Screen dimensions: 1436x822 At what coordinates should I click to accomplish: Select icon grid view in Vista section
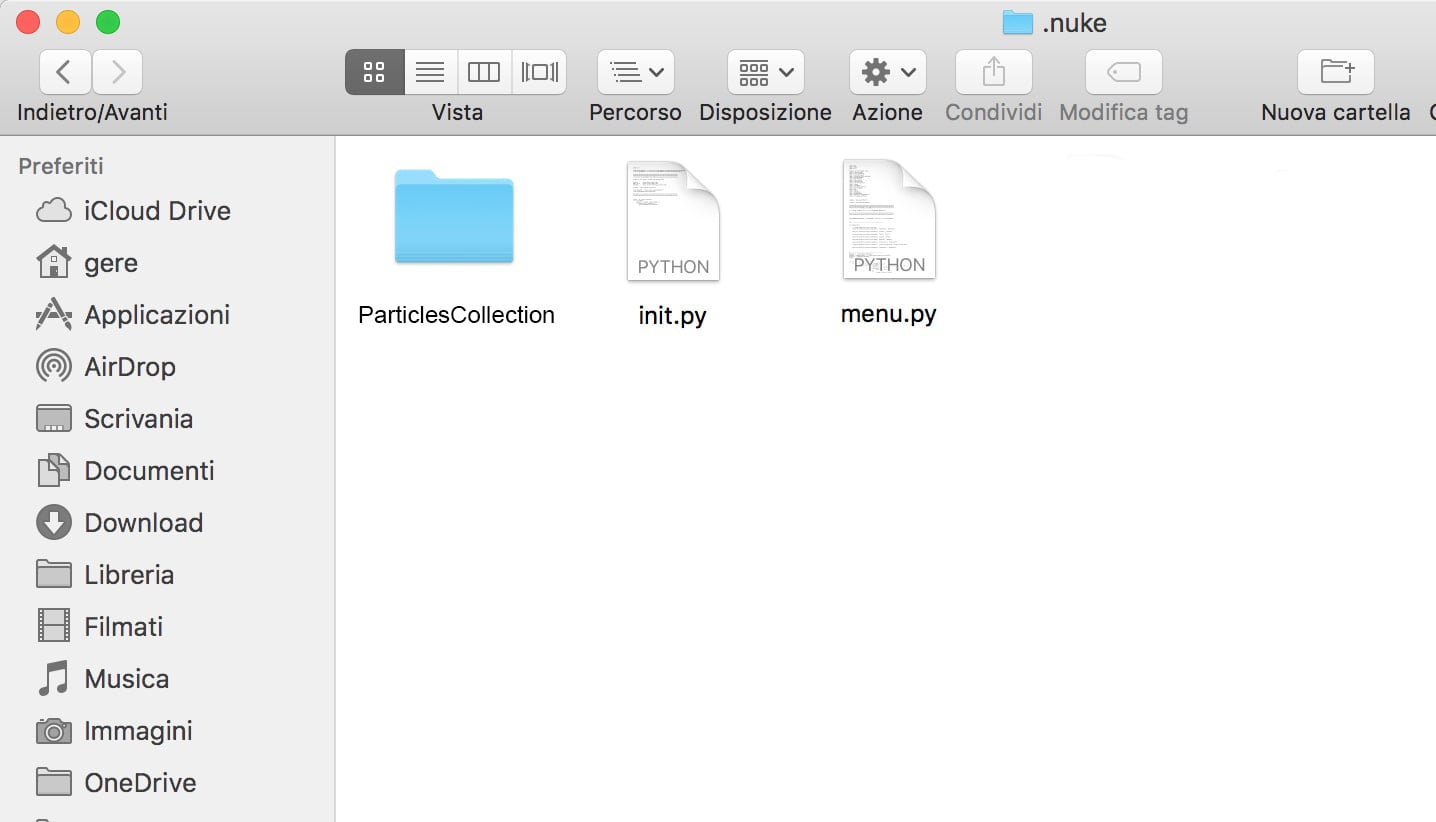[x=374, y=71]
